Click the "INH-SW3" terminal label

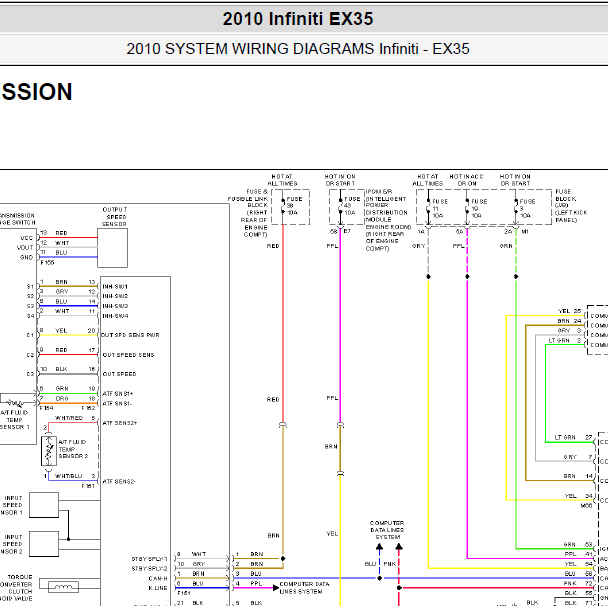coord(115,306)
